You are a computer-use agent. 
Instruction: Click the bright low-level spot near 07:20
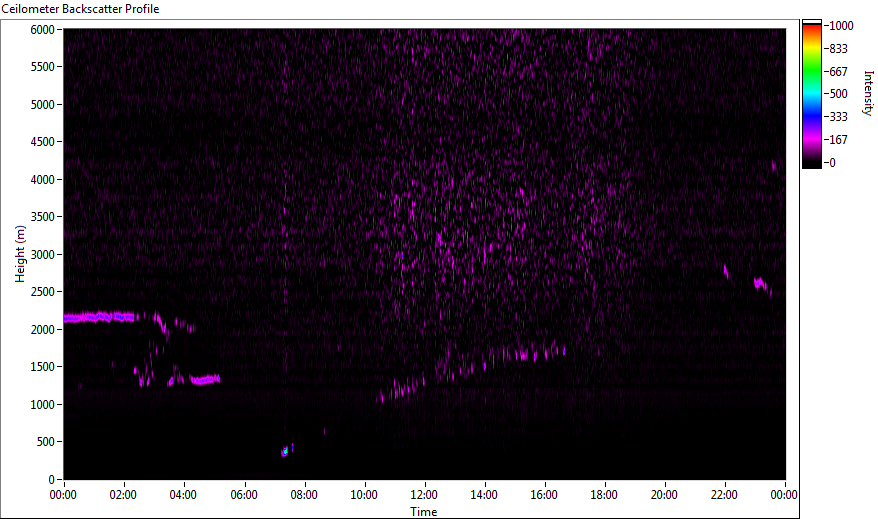285,451
